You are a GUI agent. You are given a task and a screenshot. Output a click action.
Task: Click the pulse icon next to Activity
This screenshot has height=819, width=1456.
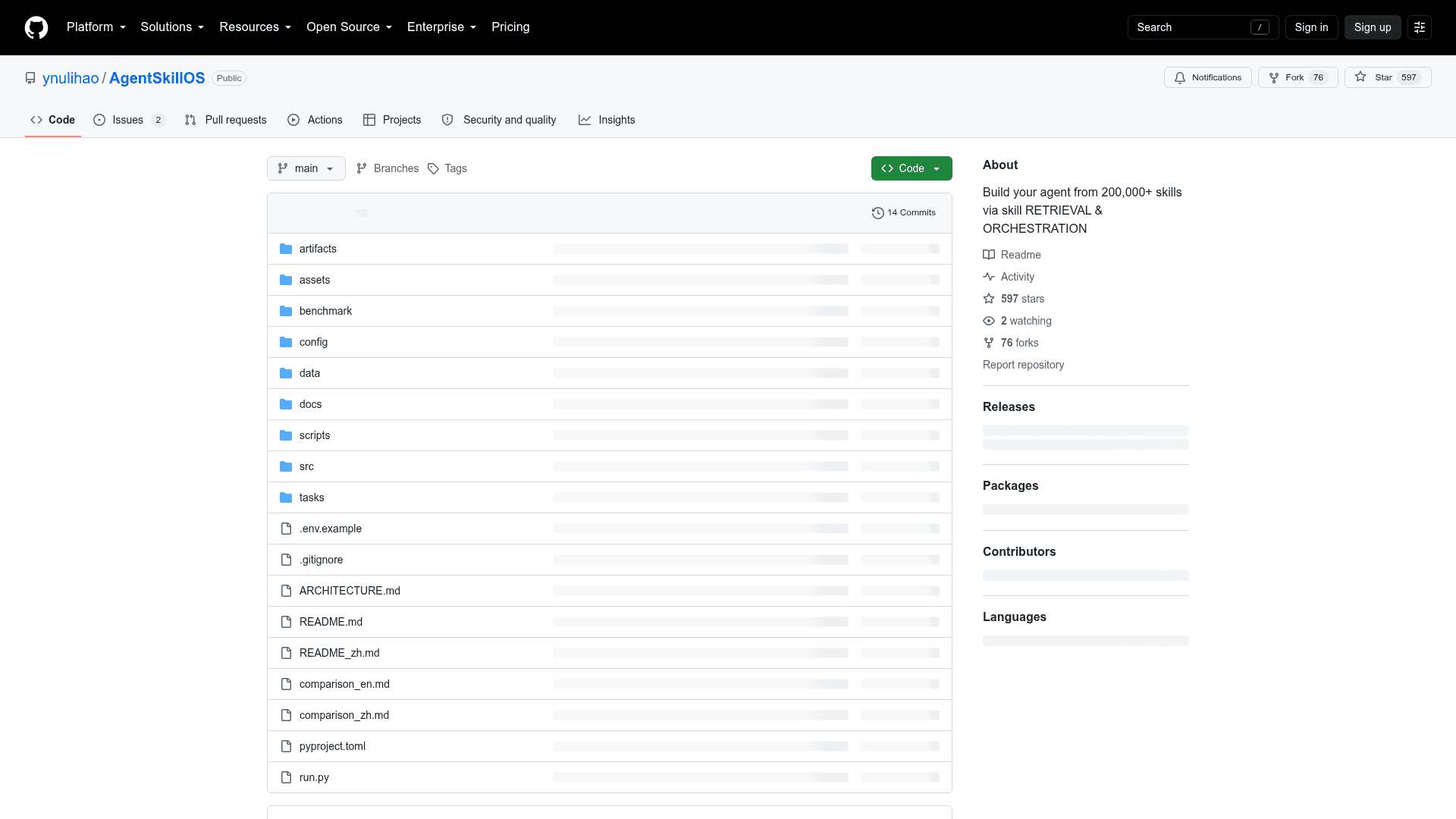click(989, 277)
